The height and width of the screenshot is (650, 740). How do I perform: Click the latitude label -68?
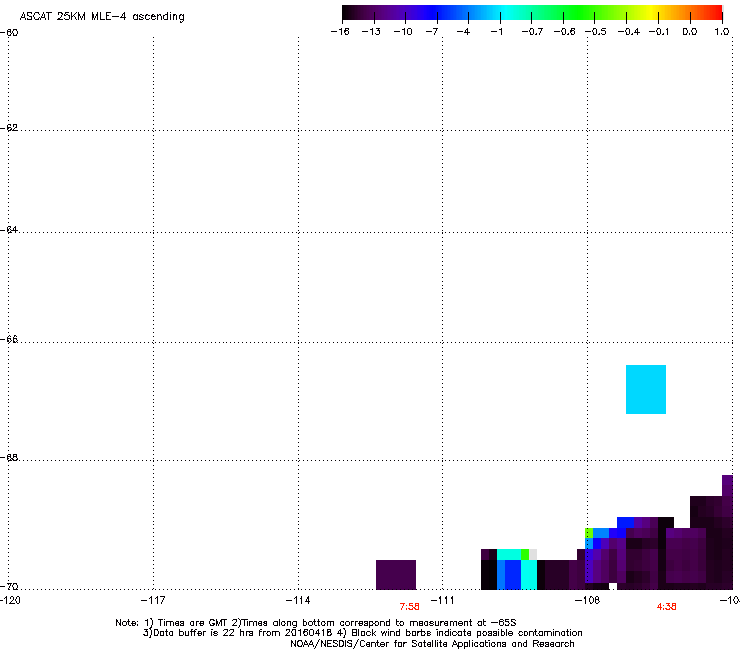tap(9, 458)
